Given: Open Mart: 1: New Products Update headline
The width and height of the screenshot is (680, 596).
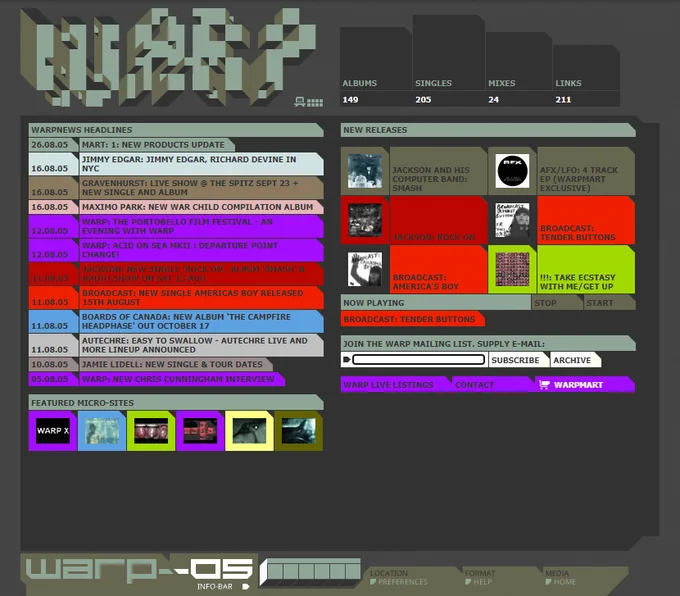Looking at the screenshot, I should point(157,144).
